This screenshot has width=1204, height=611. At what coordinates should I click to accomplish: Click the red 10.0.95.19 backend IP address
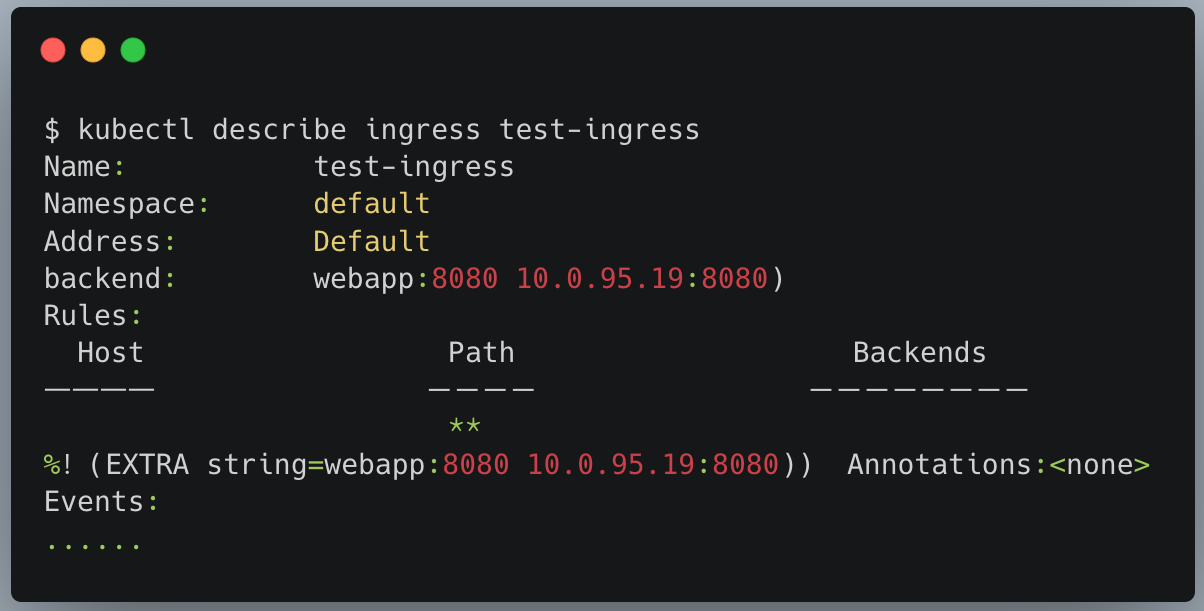point(601,278)
